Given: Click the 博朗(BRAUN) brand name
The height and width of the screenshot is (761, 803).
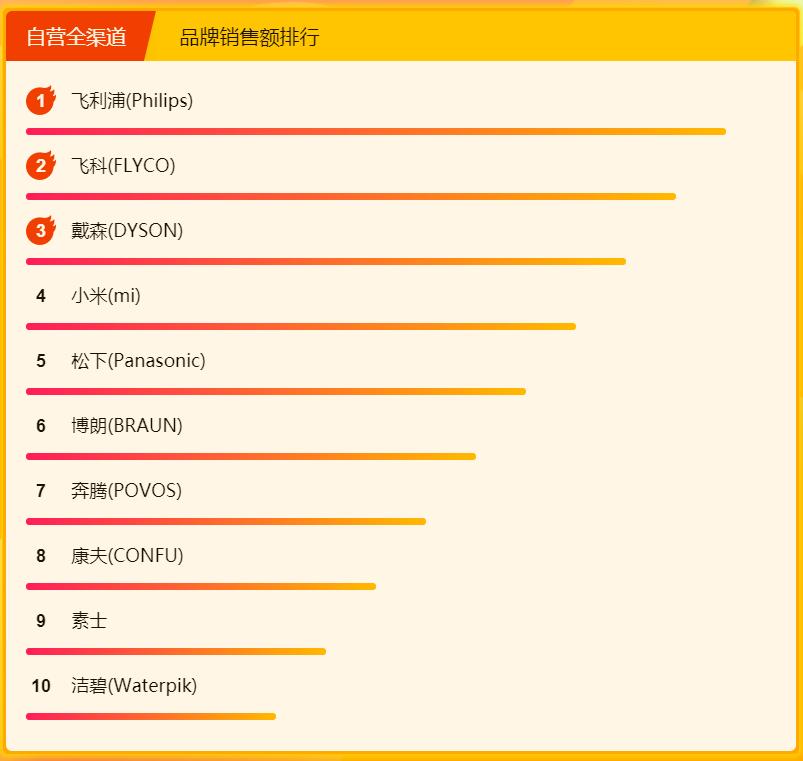Looking at the screenshot, I should pyautogui.click(x=127, y=426).
